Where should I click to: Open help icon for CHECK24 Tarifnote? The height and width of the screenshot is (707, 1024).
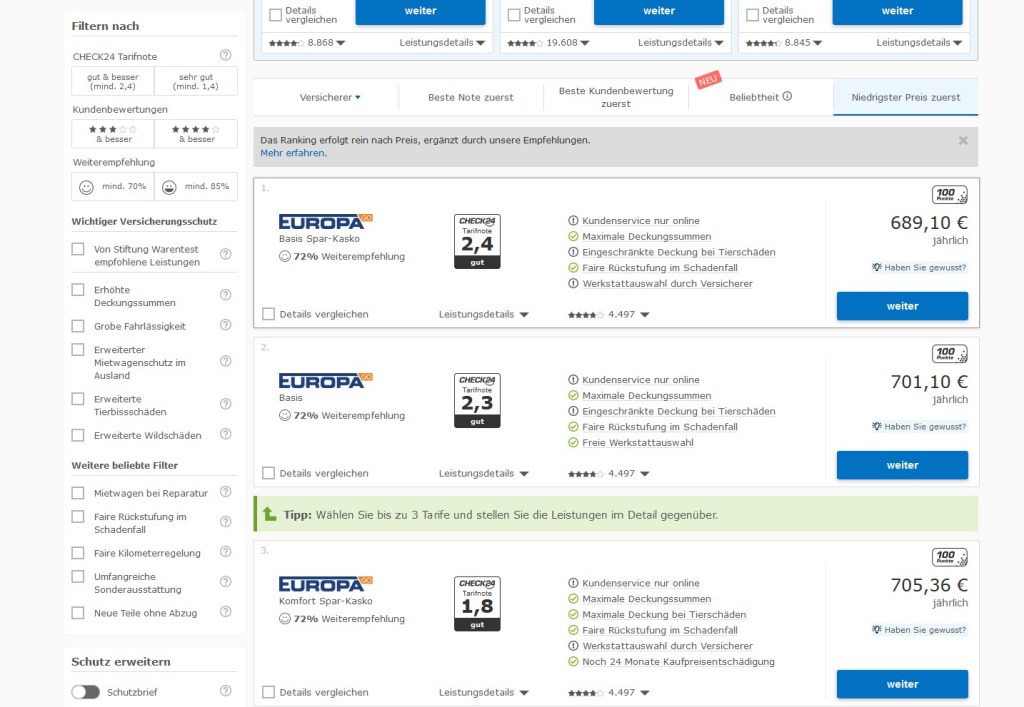(225, 55)
